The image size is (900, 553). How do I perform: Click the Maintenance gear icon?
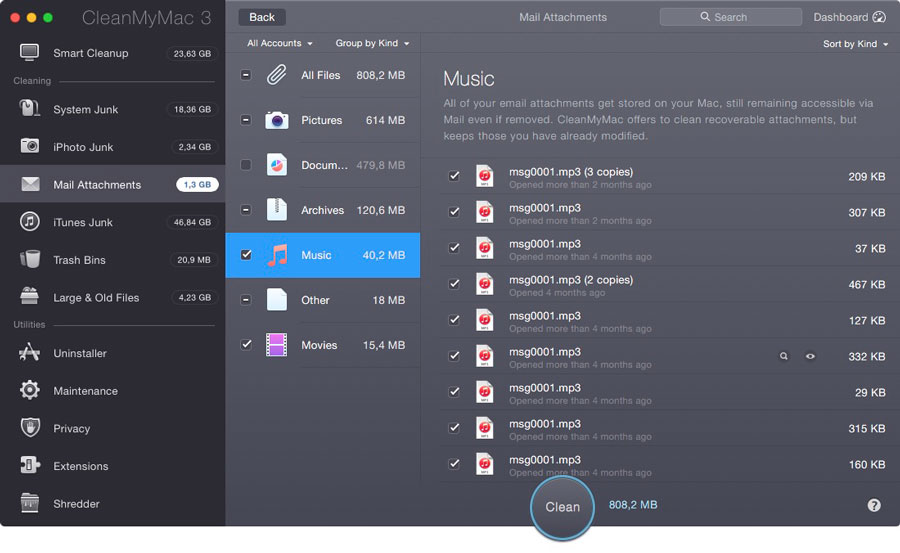30,390
